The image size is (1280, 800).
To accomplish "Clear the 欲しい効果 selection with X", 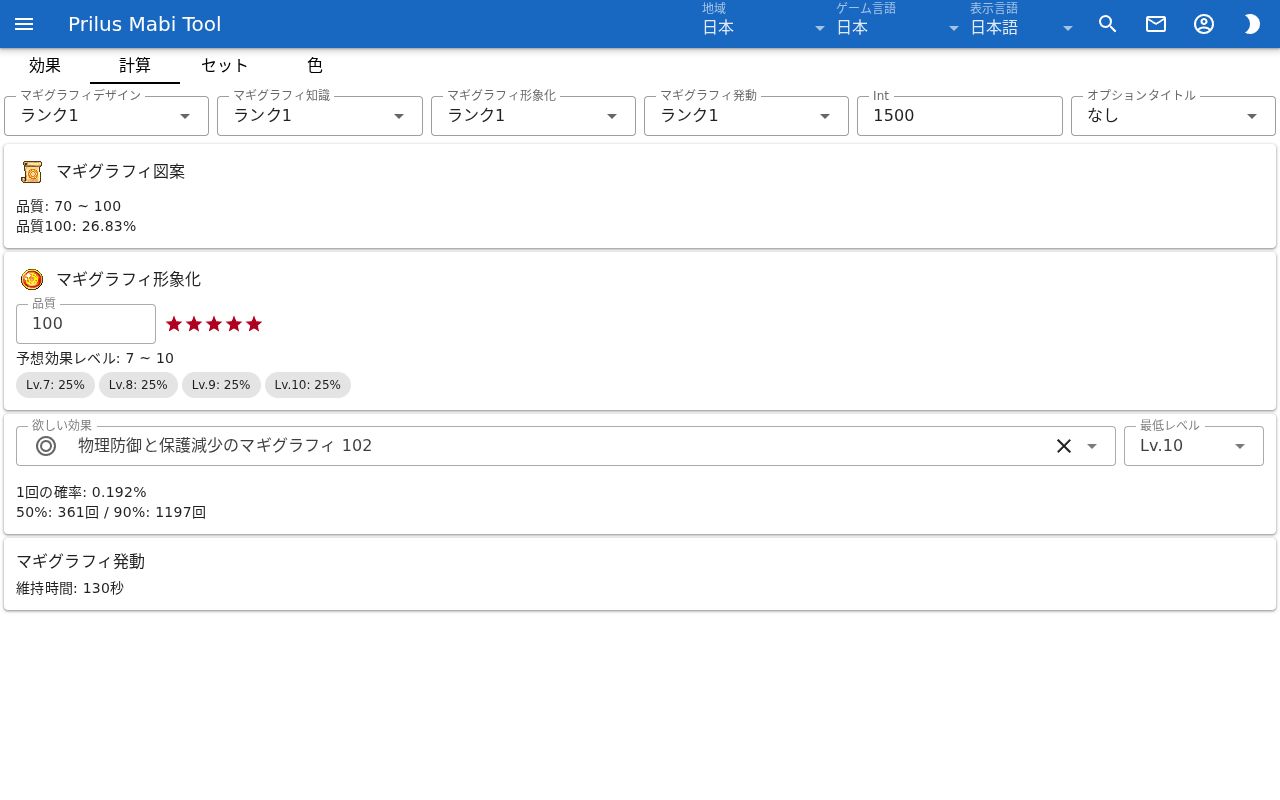I will (x=1064, y=446).
